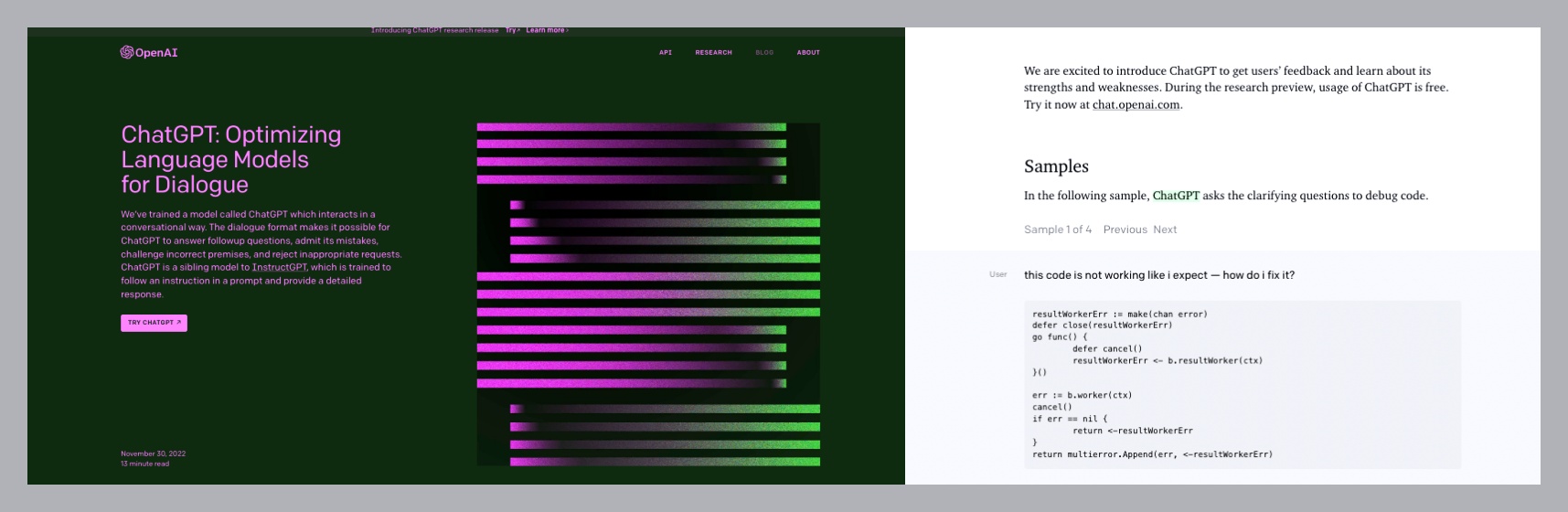Open the chat.openai.com link
1568x512 pixels.
click(1136, 104)
